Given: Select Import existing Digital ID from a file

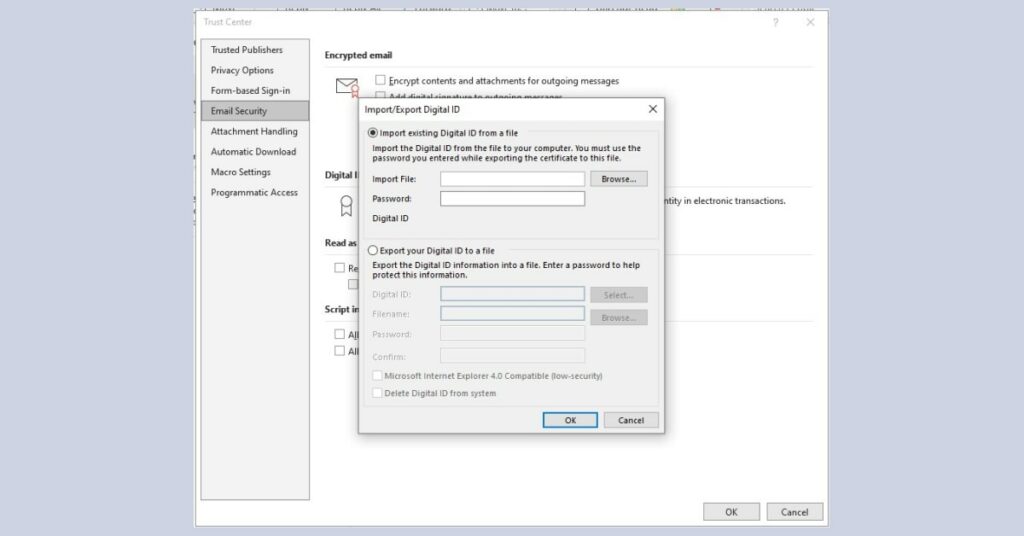Looking at the screenshot, I should pos(374,133).
